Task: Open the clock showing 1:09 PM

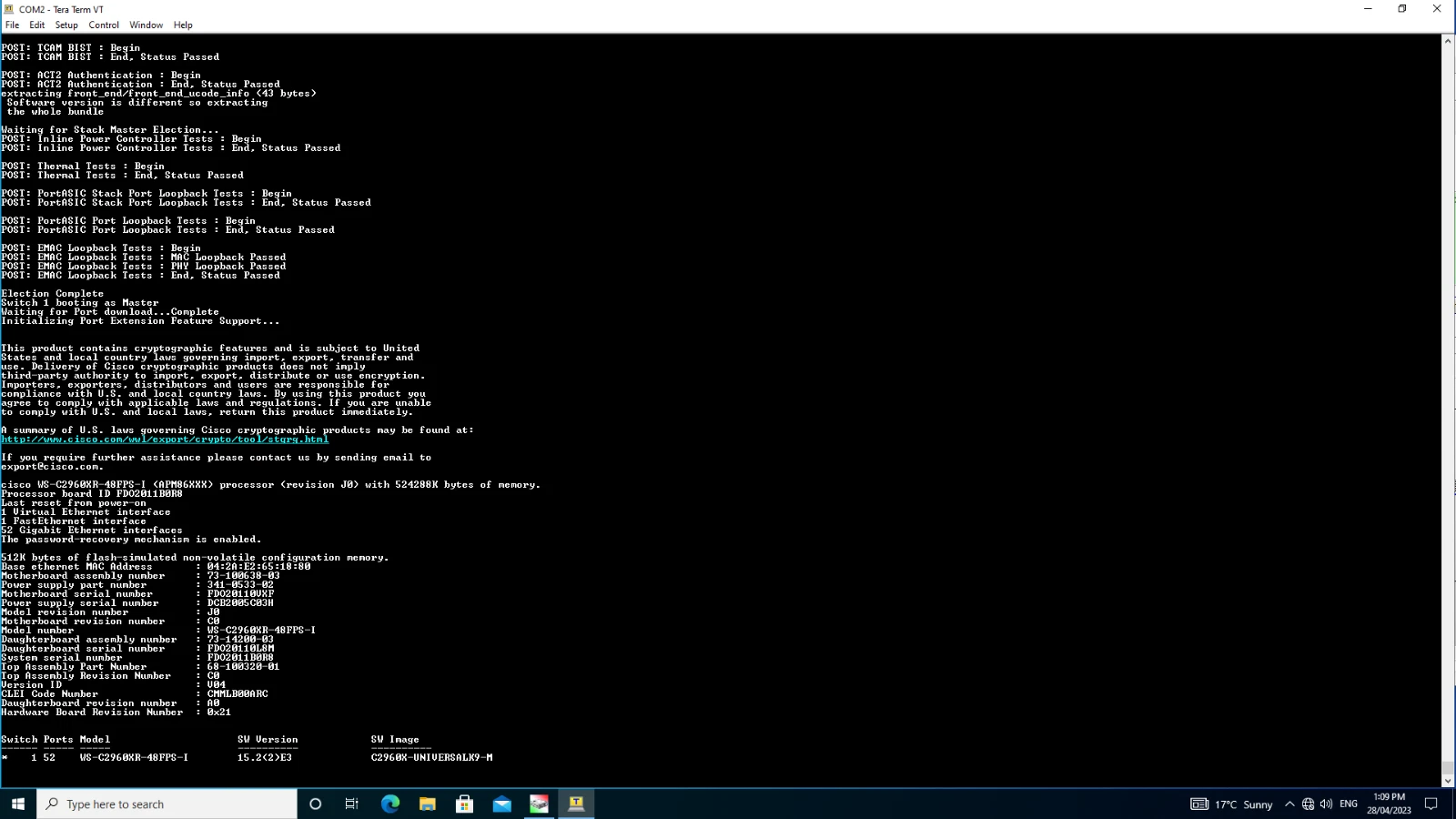Action: (x=1389, y=804)
